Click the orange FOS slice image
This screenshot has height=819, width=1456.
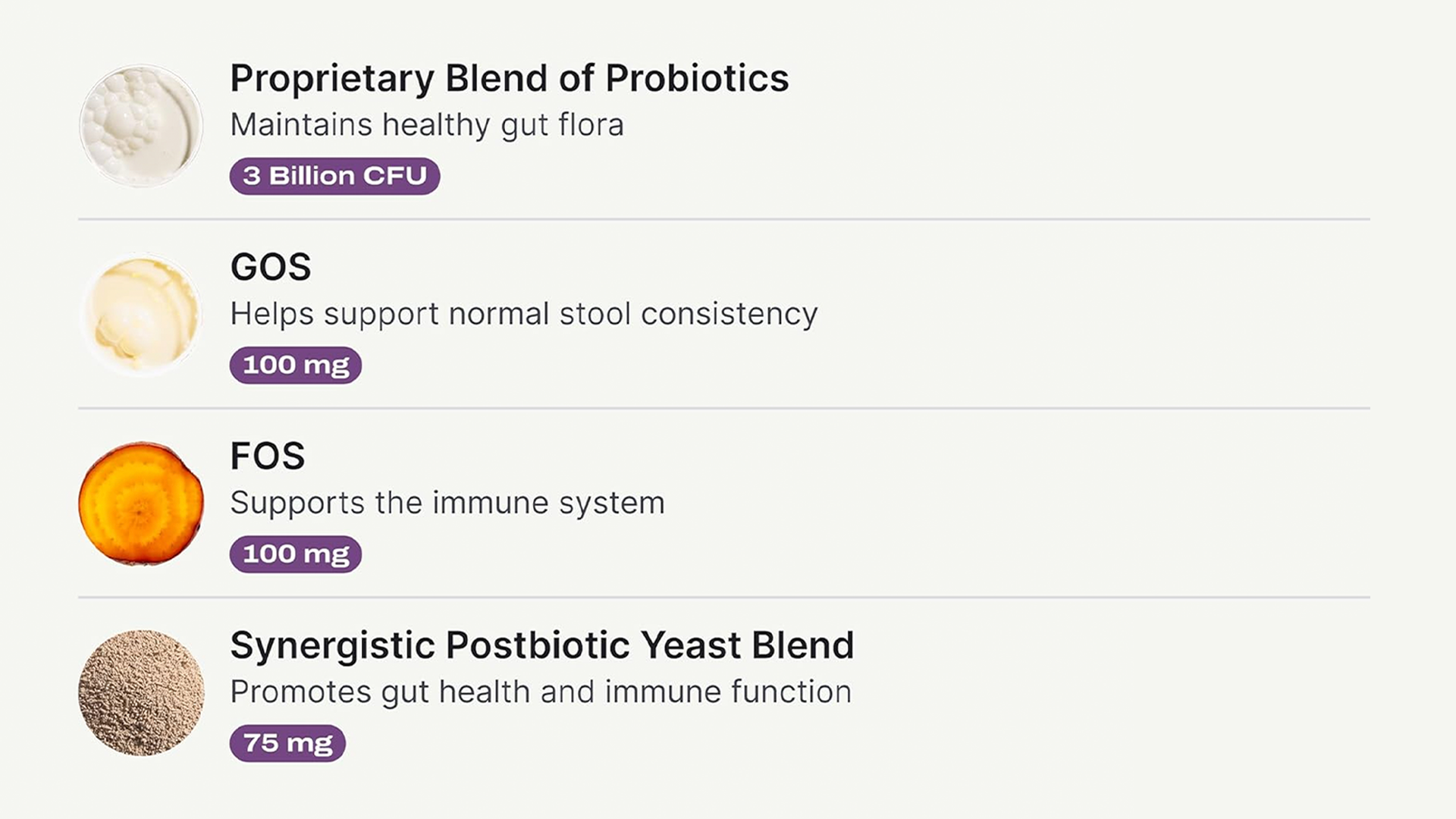click(141, 504)
